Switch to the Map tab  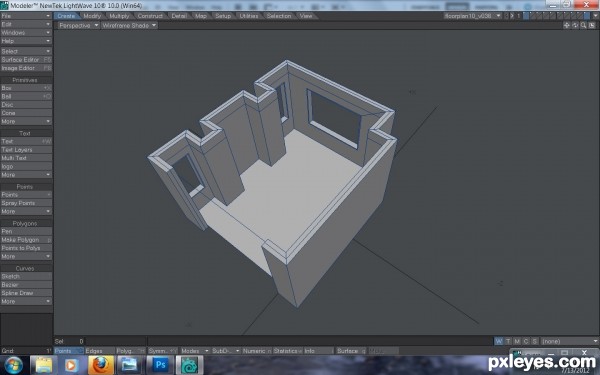point(201,16)
